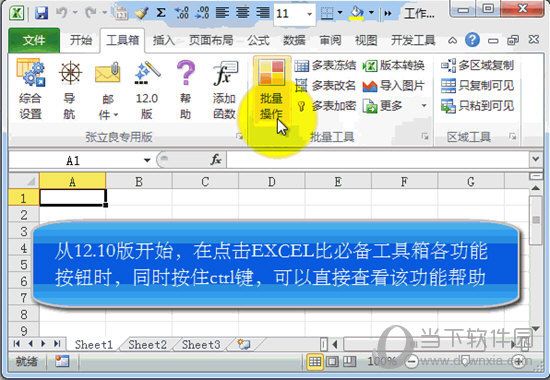
Task: Collapse the ribbon with the caret icon
Action: point(452,41)
